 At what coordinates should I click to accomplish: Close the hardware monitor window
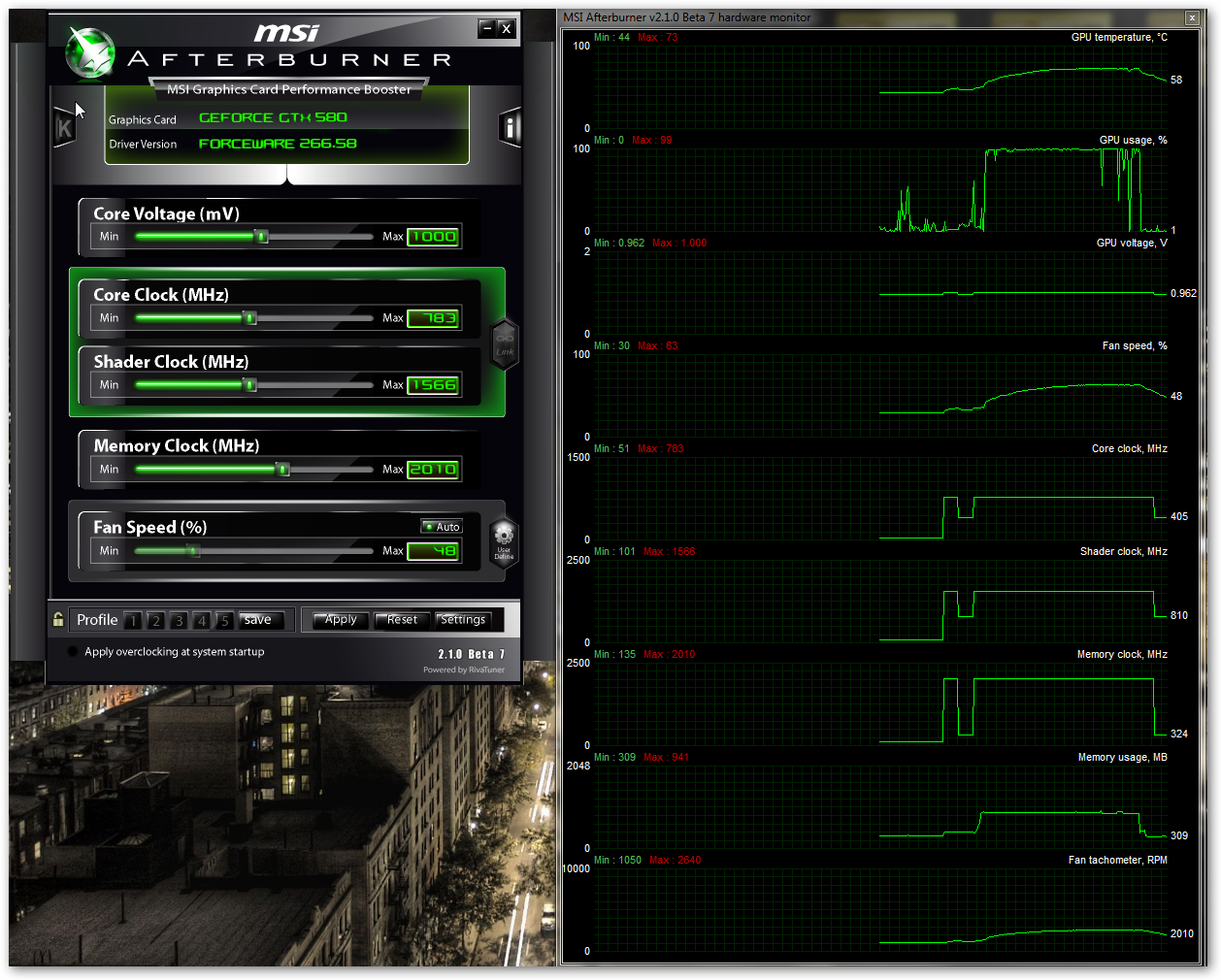coord(1192,17)
